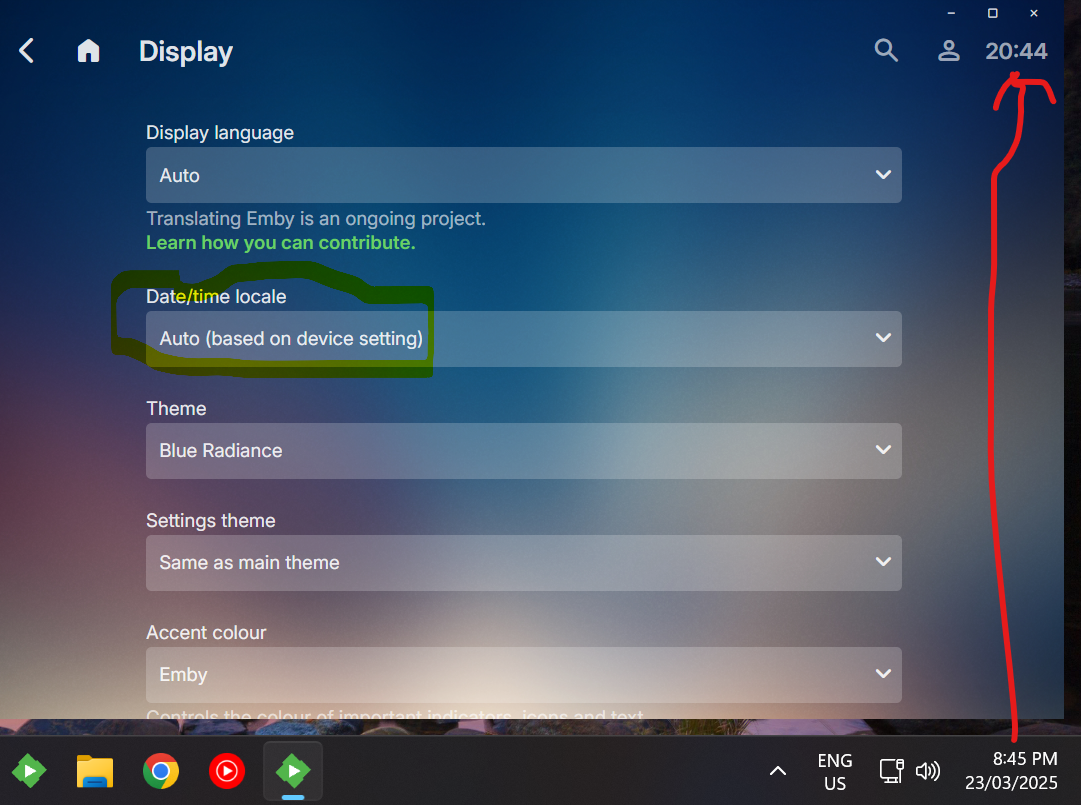Viewport: 1081px width, 805px height.
Task: Click the Settings theme label
Action: pos(210,520)
